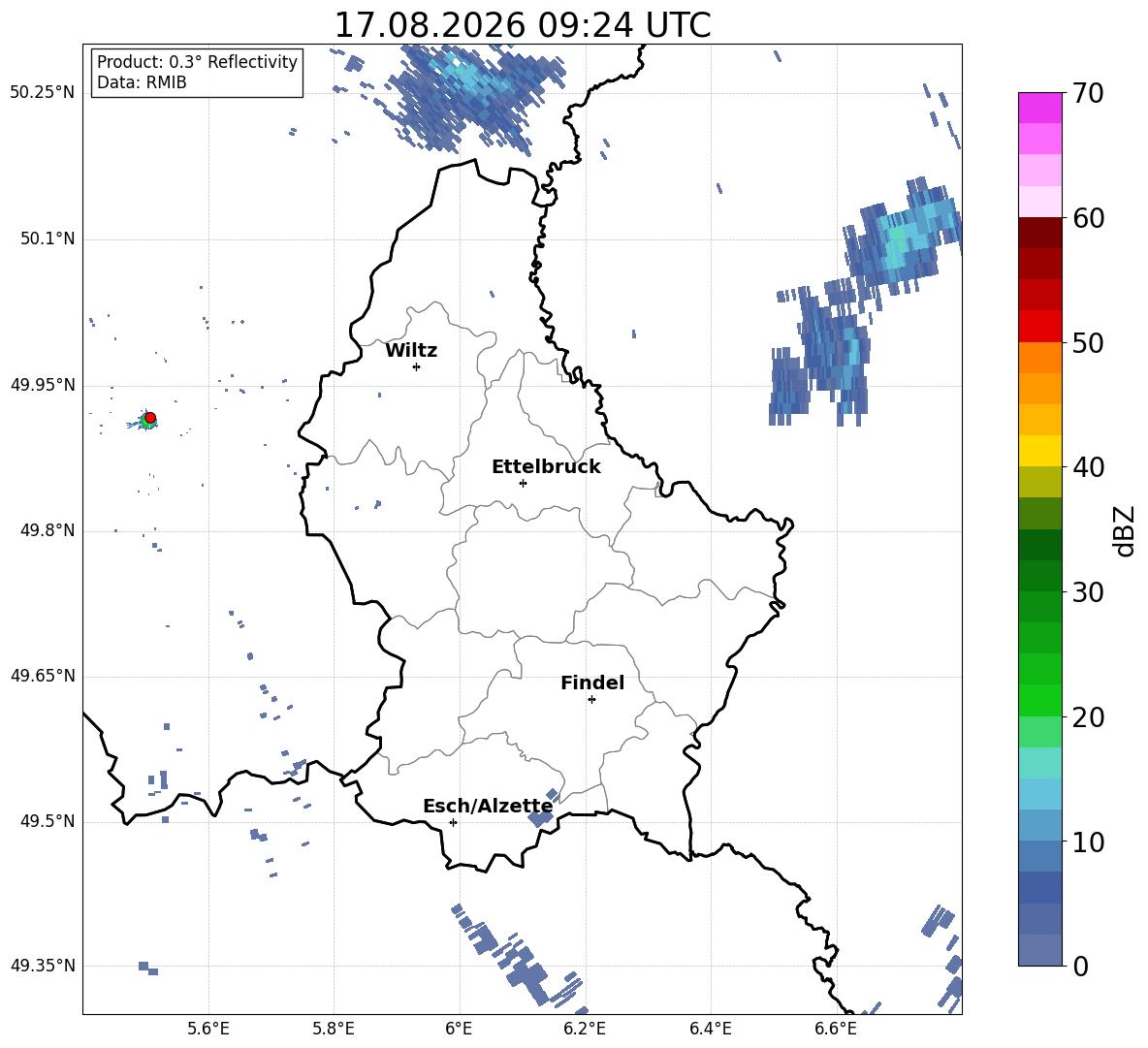Click the red radar site marker dot
This screenshot has height=1048, width=1148.
[x=150, y=418]
